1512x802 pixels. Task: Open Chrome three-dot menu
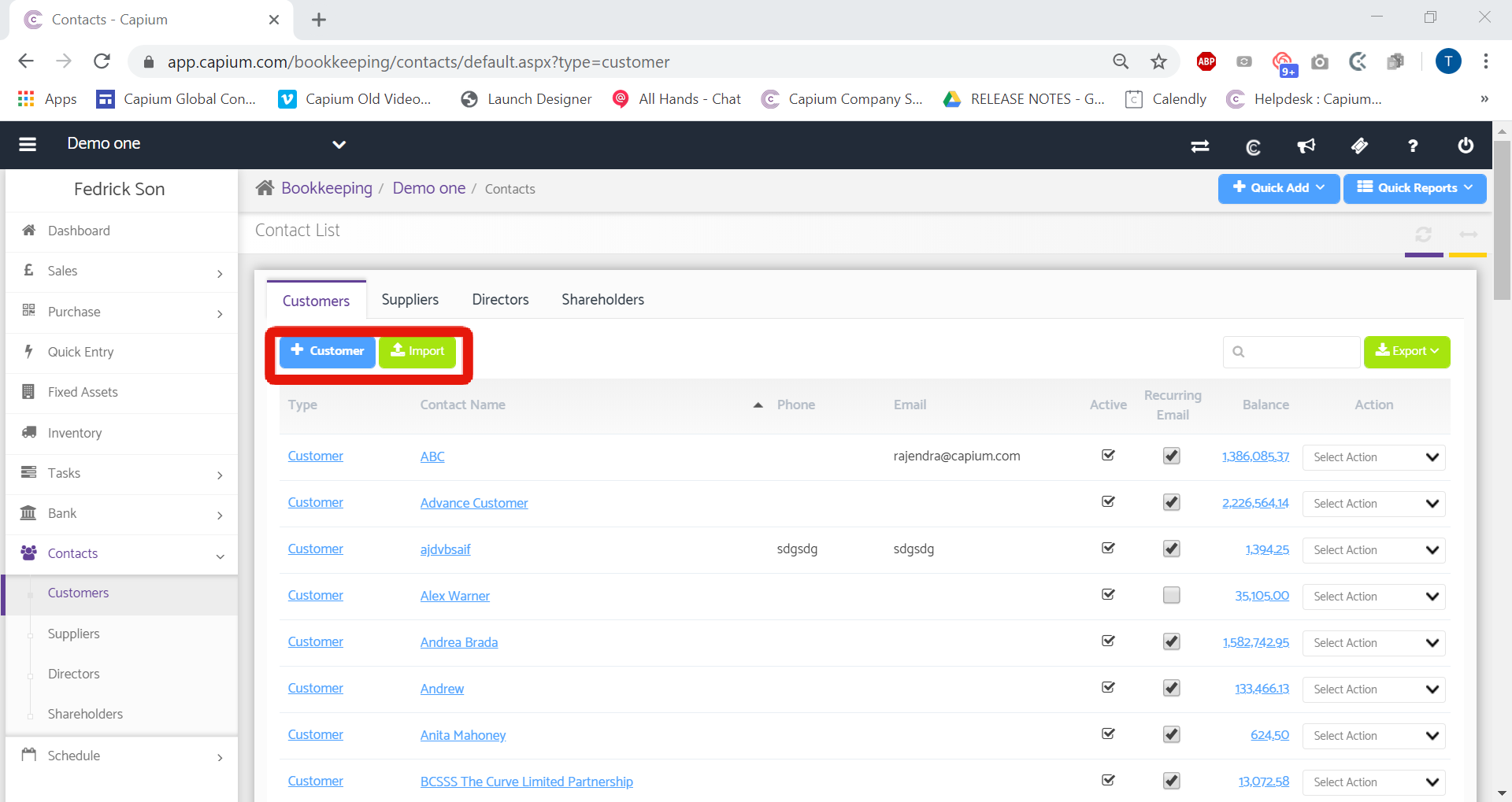click(x=1485, y=61)
